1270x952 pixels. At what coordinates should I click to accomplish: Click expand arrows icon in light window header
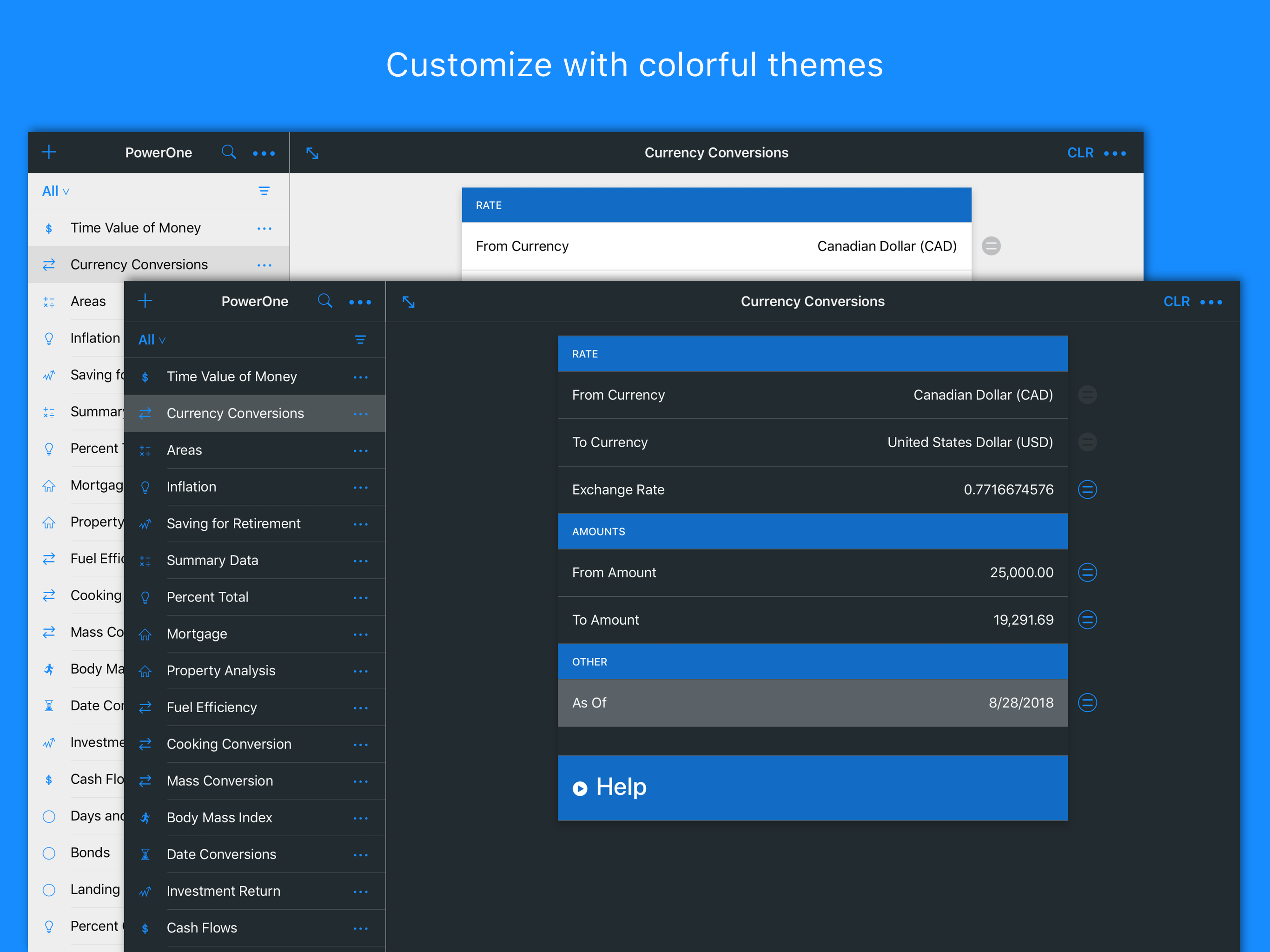click(312, 153)
